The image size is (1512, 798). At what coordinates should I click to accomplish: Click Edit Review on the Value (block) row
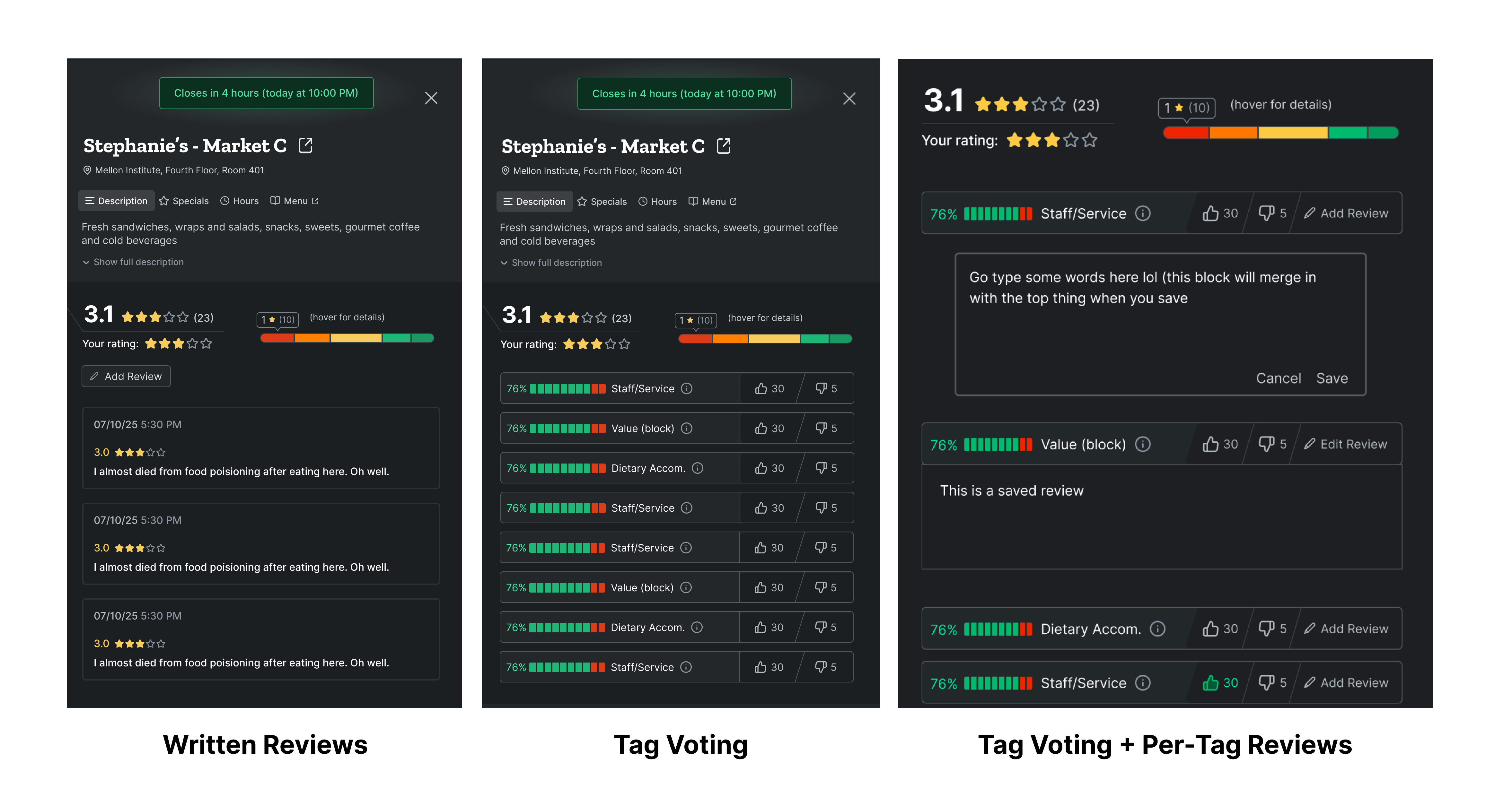coord(1345,444)
